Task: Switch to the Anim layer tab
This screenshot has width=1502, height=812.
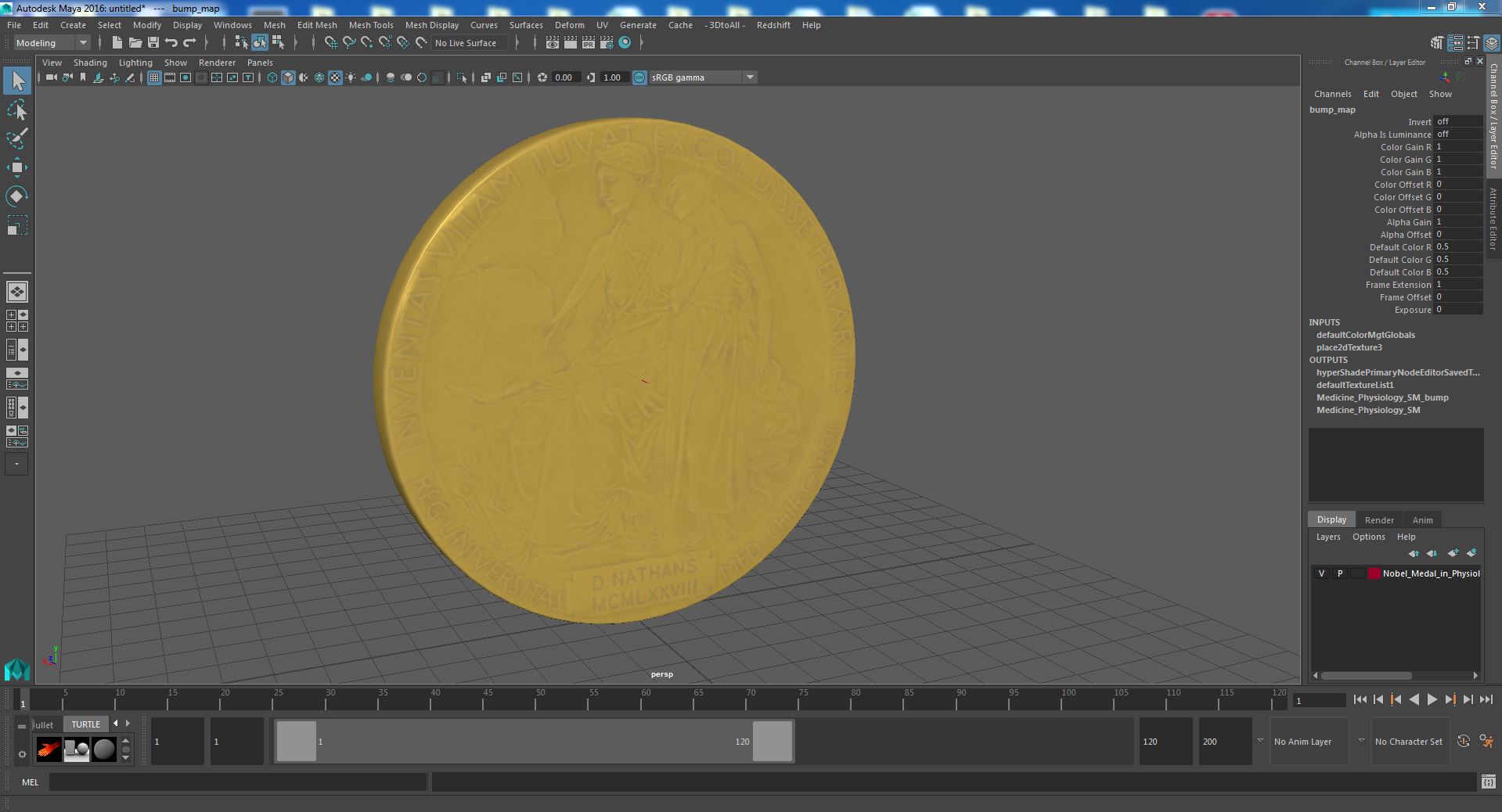Action: click(1422, 520)
